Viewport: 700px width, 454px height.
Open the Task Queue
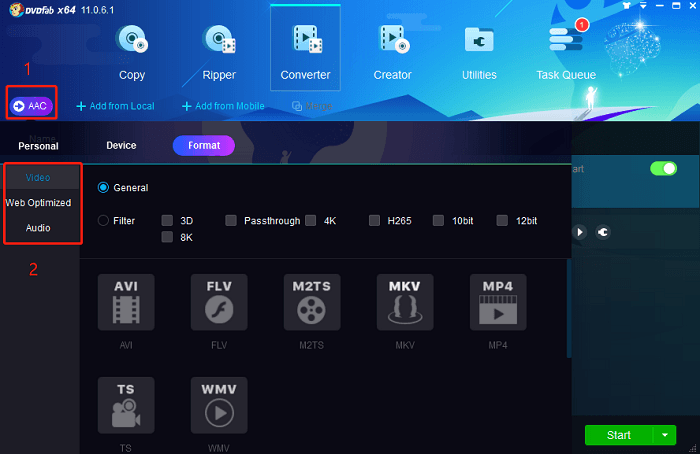click(x=566, y=50)
